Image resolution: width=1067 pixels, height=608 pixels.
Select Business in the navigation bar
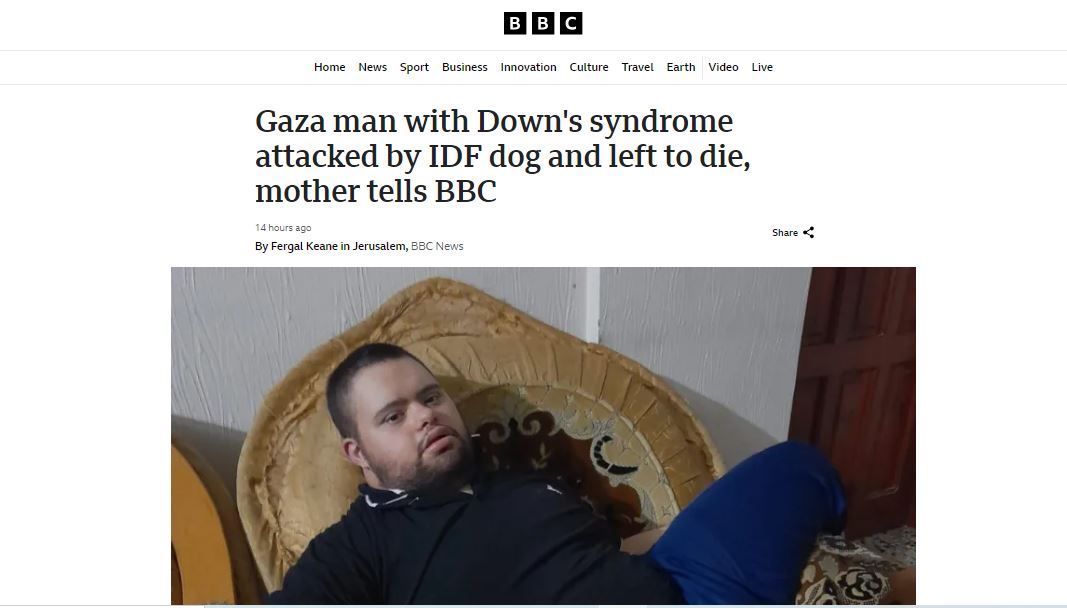coord(464,67)
